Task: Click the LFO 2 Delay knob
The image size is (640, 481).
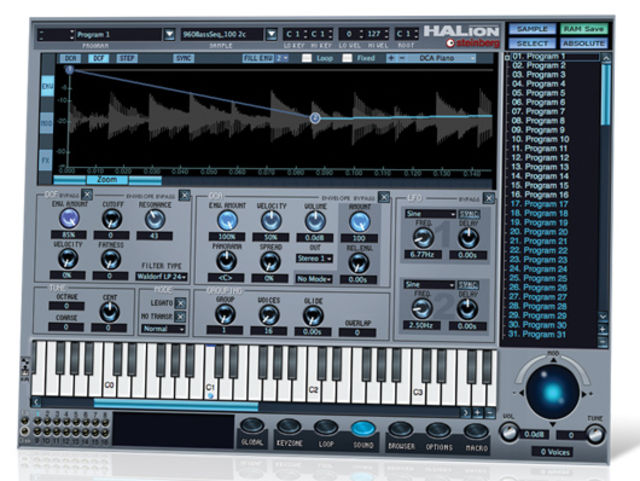Action: click(467, 310)
